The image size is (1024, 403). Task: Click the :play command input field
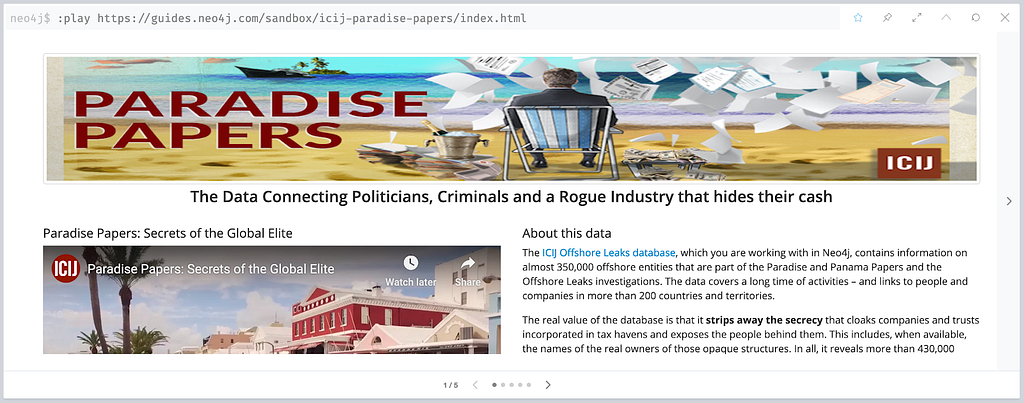point(421,18)
